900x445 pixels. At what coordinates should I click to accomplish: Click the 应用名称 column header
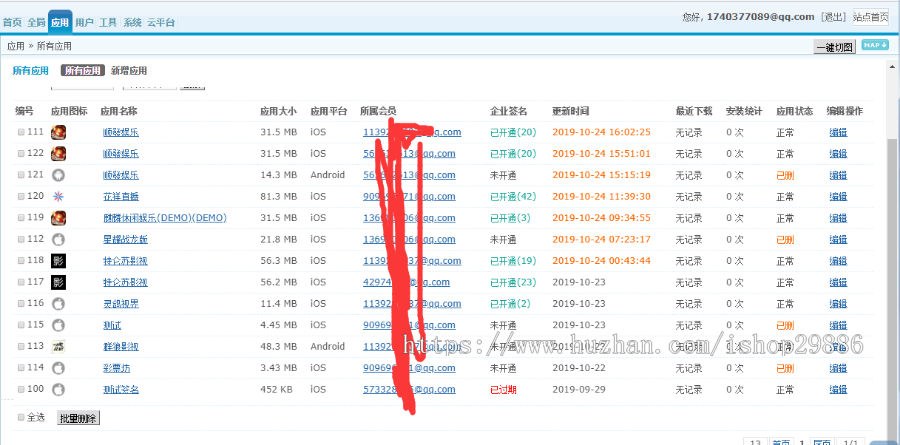click(119, 111)
